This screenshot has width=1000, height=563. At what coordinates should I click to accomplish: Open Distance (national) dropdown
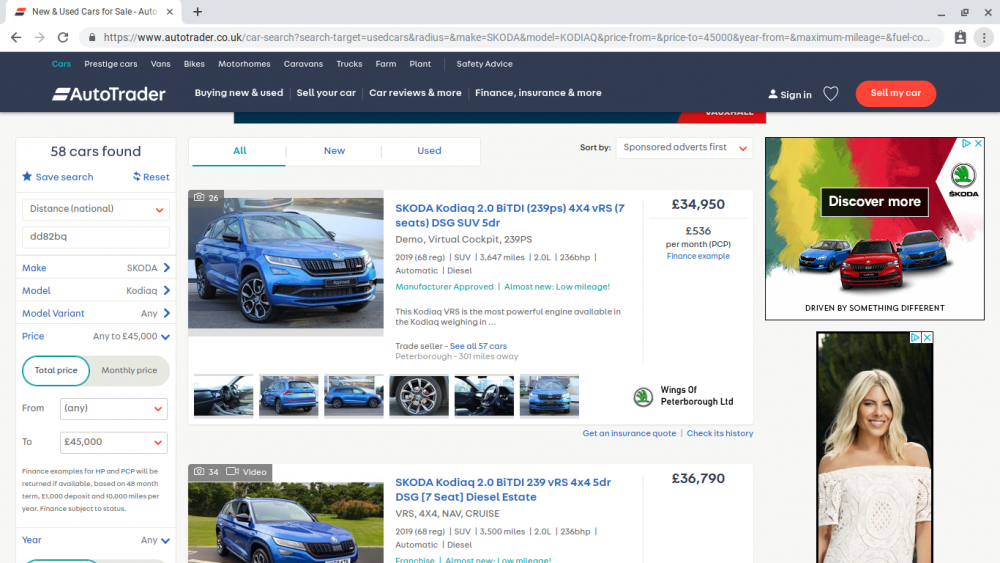pyautogui.click(x=96, y=209)
